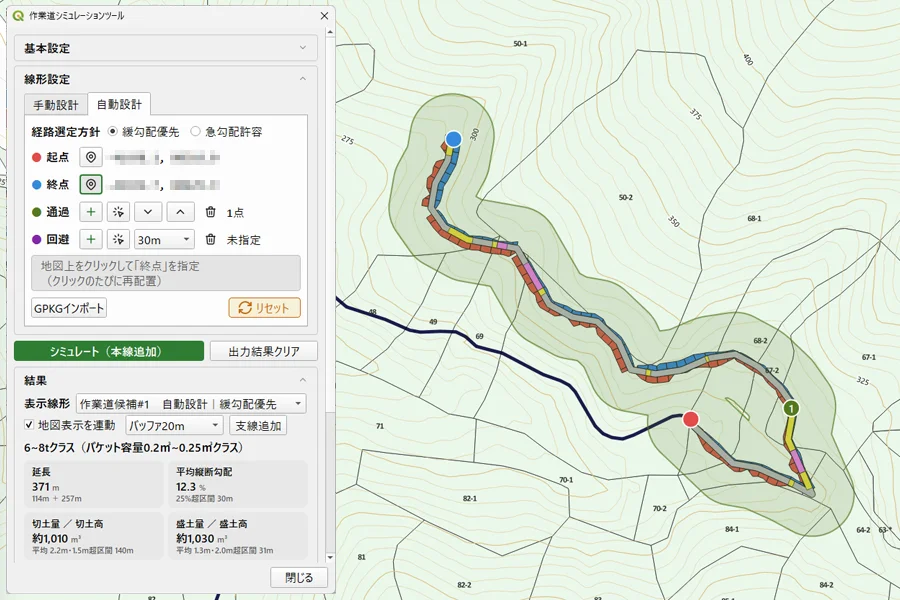Click the リセット button
900x600 pixels.
coord(264,308)
